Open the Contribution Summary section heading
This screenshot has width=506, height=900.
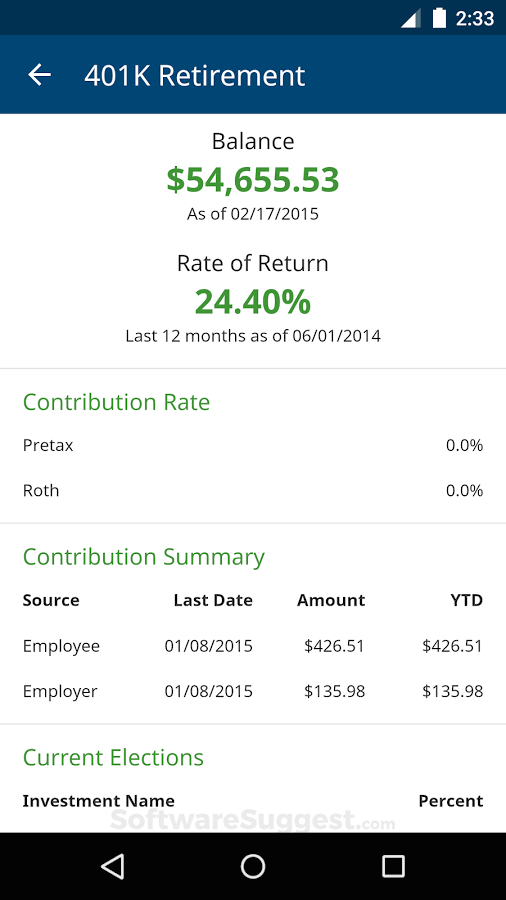pos(144,557)
